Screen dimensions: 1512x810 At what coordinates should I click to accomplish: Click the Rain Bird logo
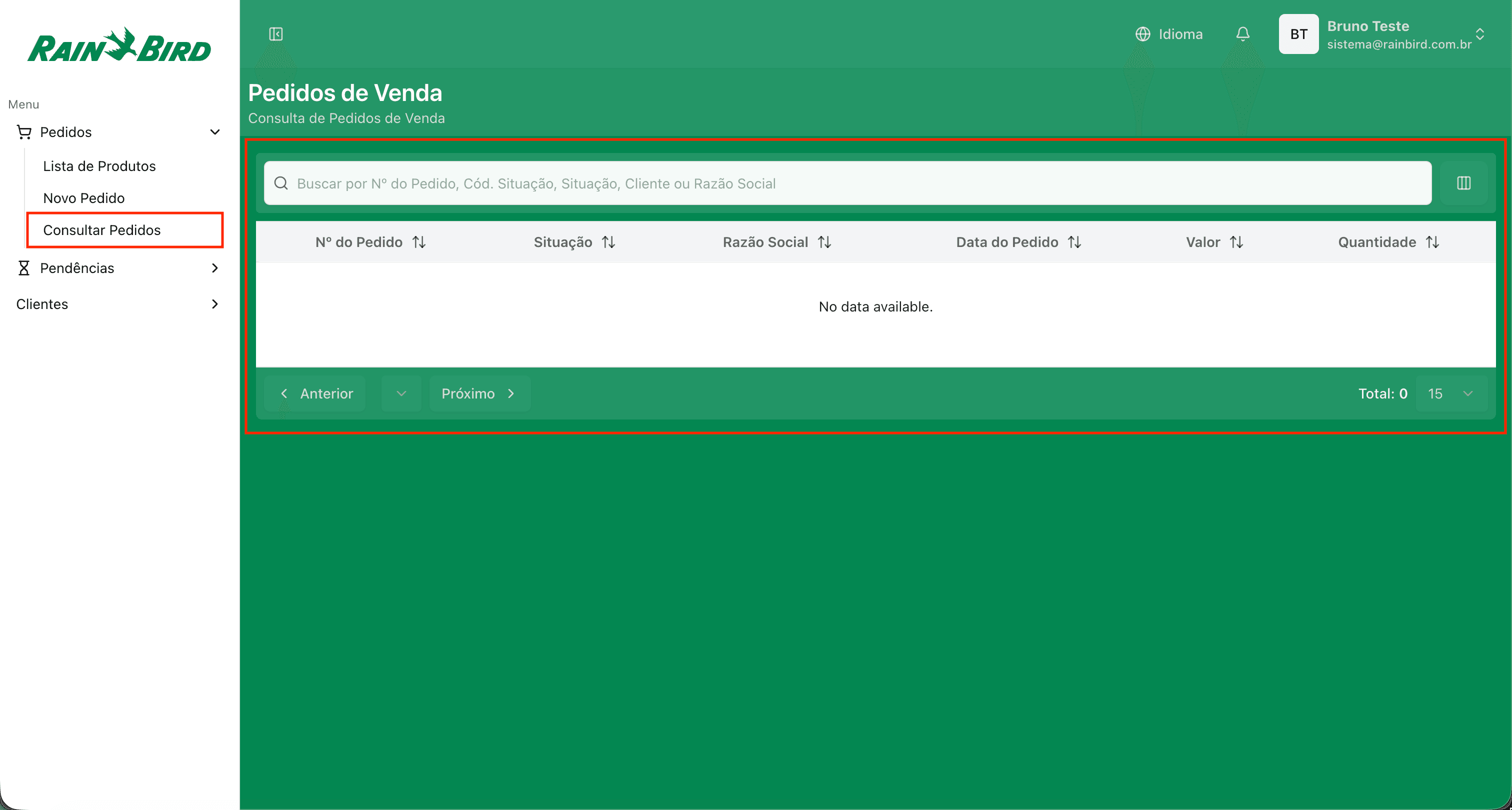tap(119, 46)
